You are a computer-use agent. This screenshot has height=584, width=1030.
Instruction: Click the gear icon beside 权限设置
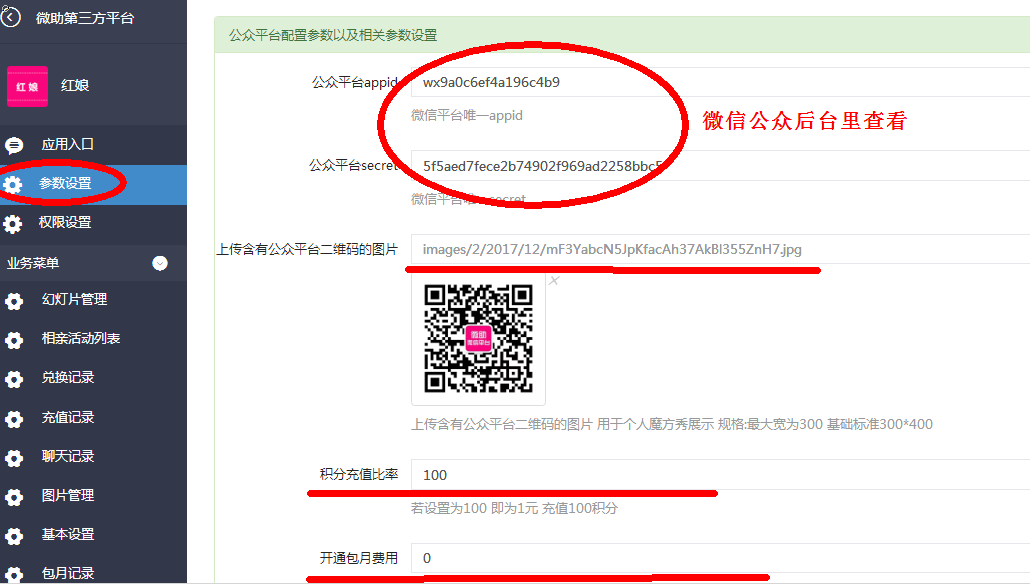click(12, 224)
